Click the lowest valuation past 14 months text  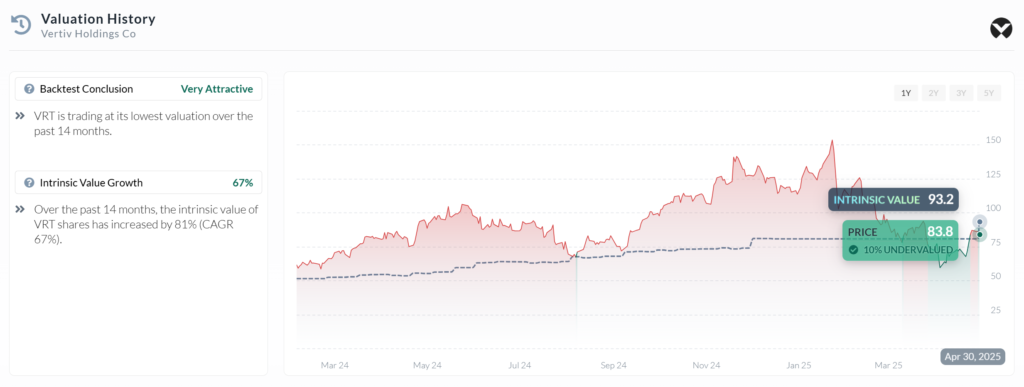coord(143,123)
